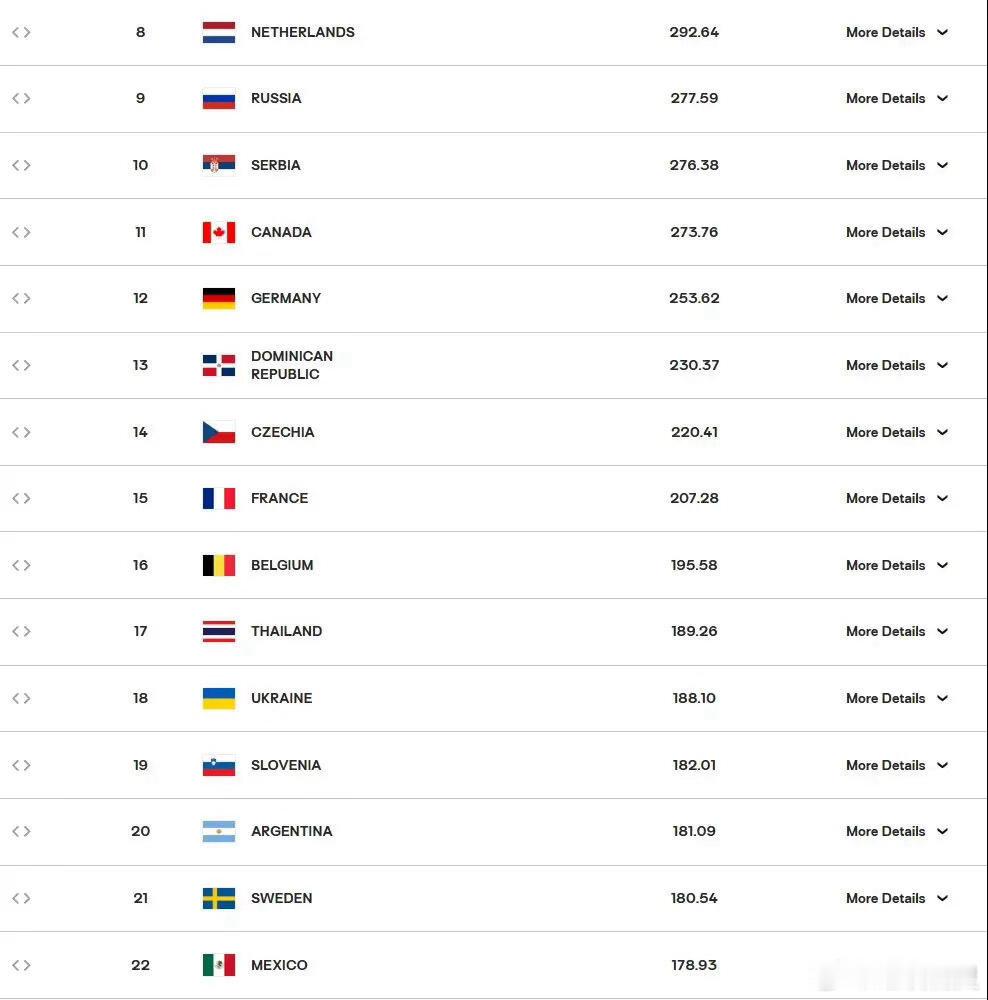The width and height of the screenshot is (988, 1000).
Task: Click the Mexico flag icon
Action: tap(219, 965)
